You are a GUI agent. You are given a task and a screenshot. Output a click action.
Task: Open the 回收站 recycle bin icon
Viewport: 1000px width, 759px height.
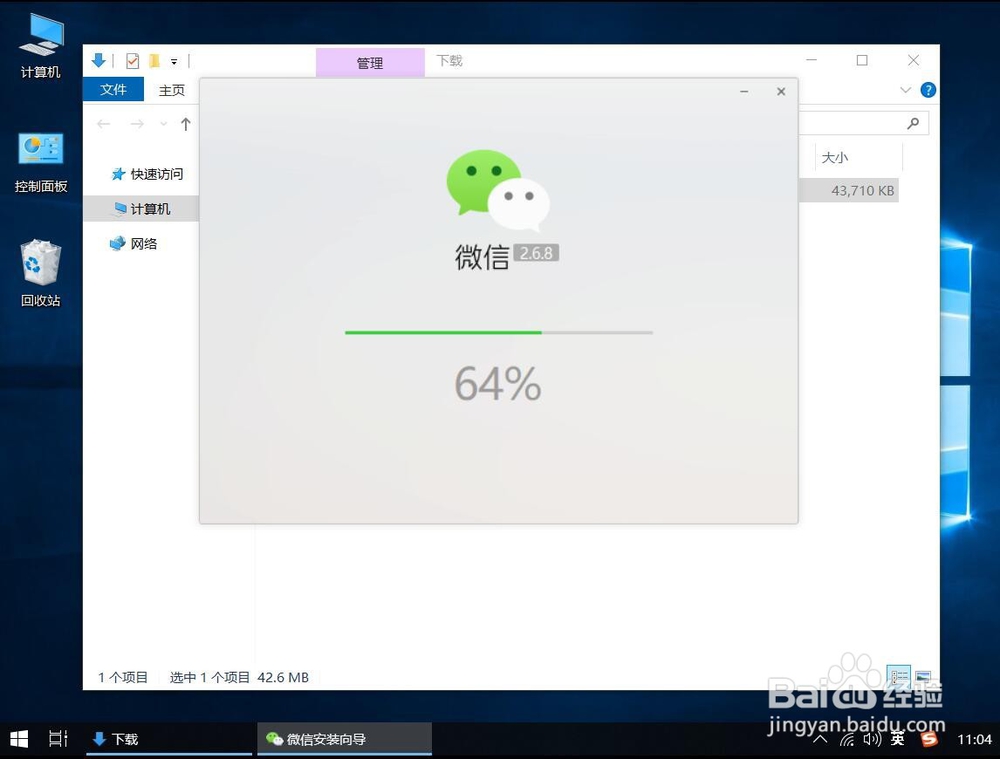(41, 273)
